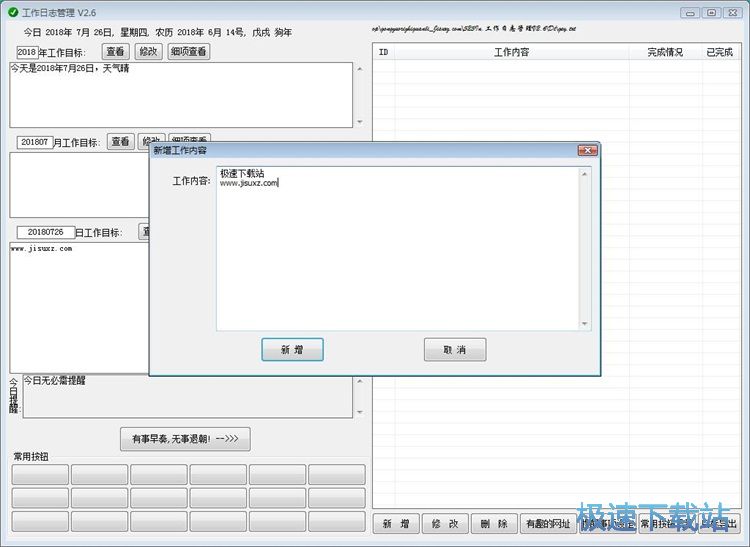This screenshot has width=750, height=547.
Task: Click the dialog text area's scroll-up arrow
Action: click(585, 174)
